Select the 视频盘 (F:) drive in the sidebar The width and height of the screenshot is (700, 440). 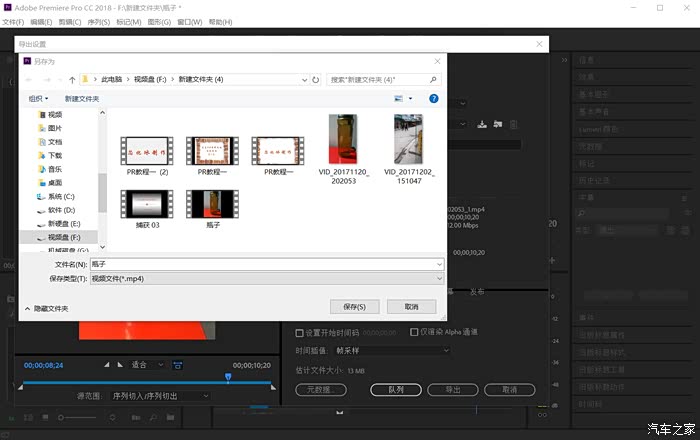59,238
